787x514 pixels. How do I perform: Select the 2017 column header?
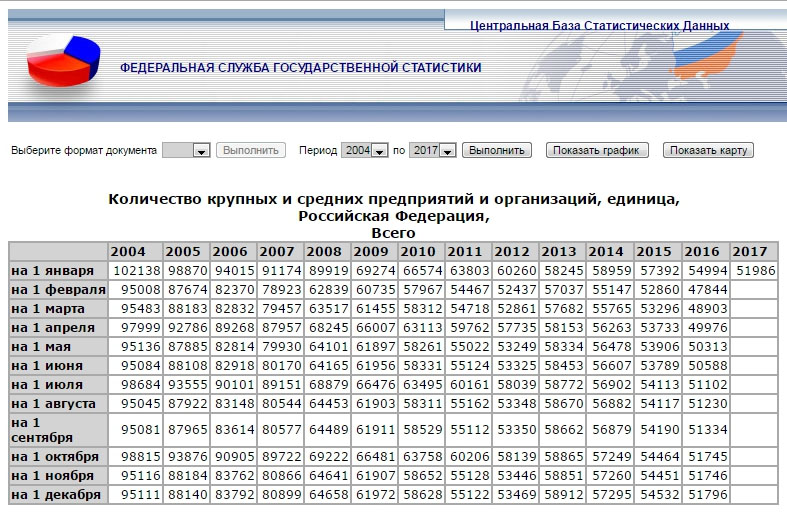coord(754,251)
